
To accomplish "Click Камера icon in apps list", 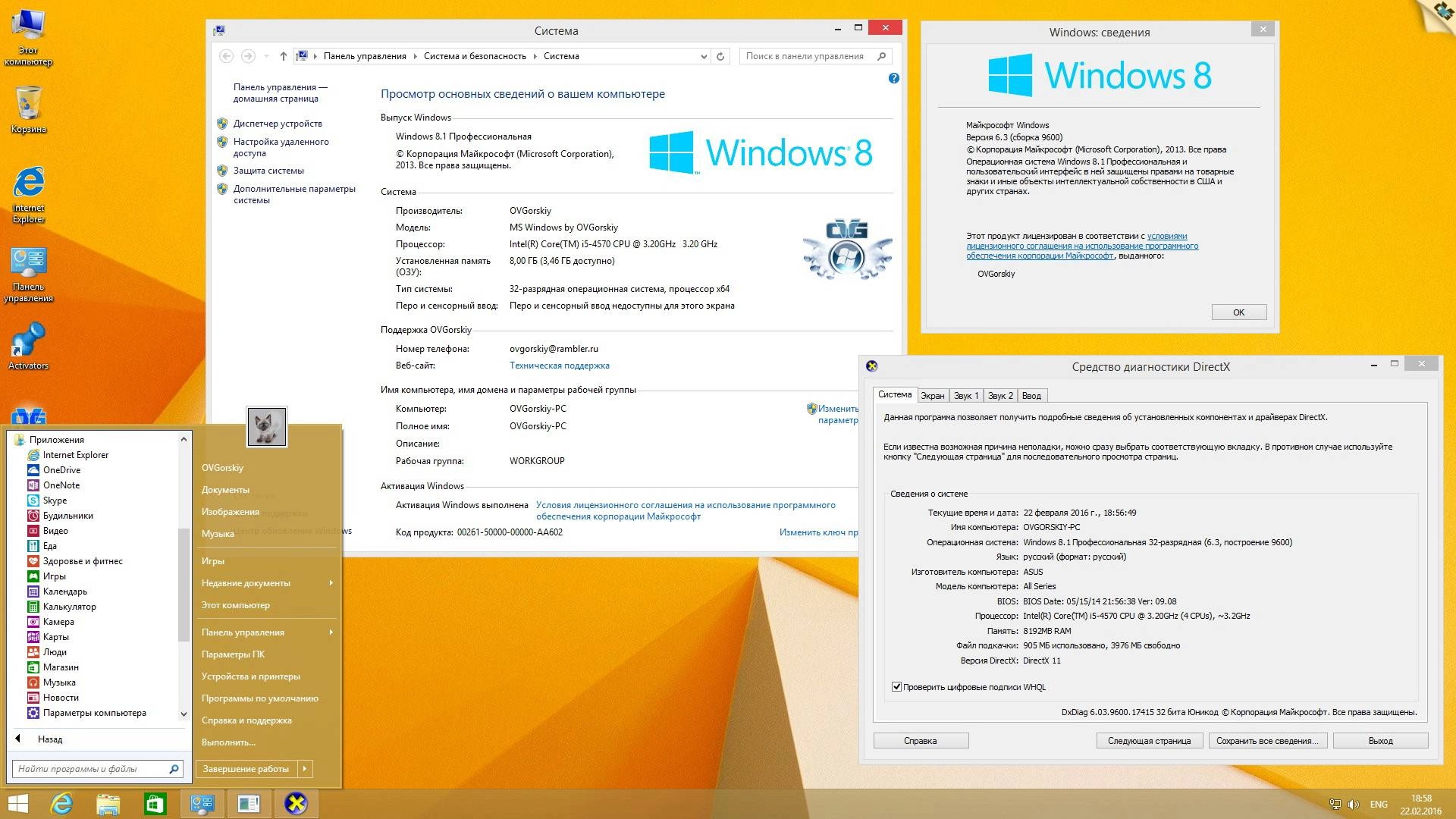I will [x=33, y=622].
